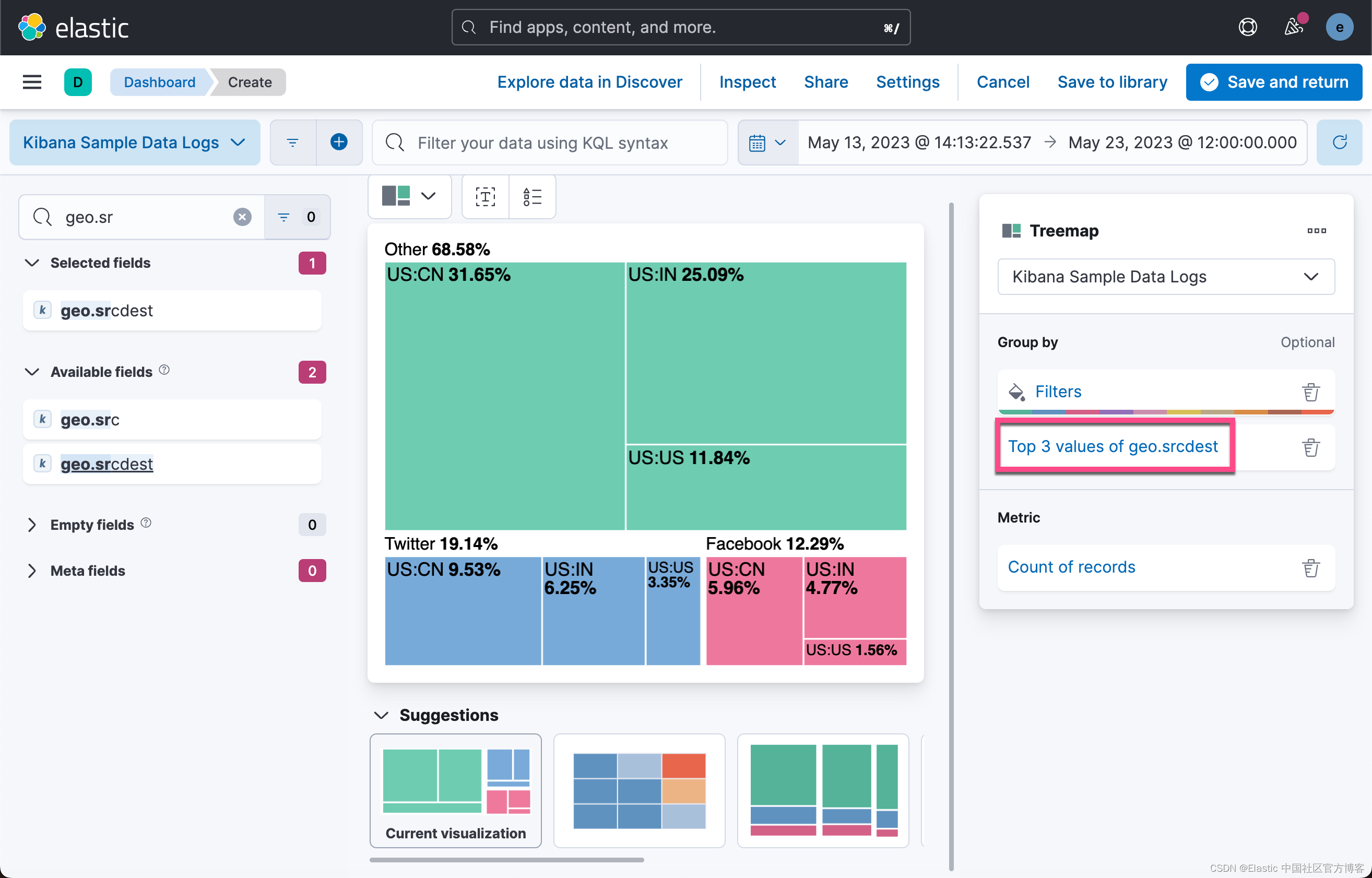Open the calendar quick date menu
This screenshot has width=1372, height=878.
[767, 143]
